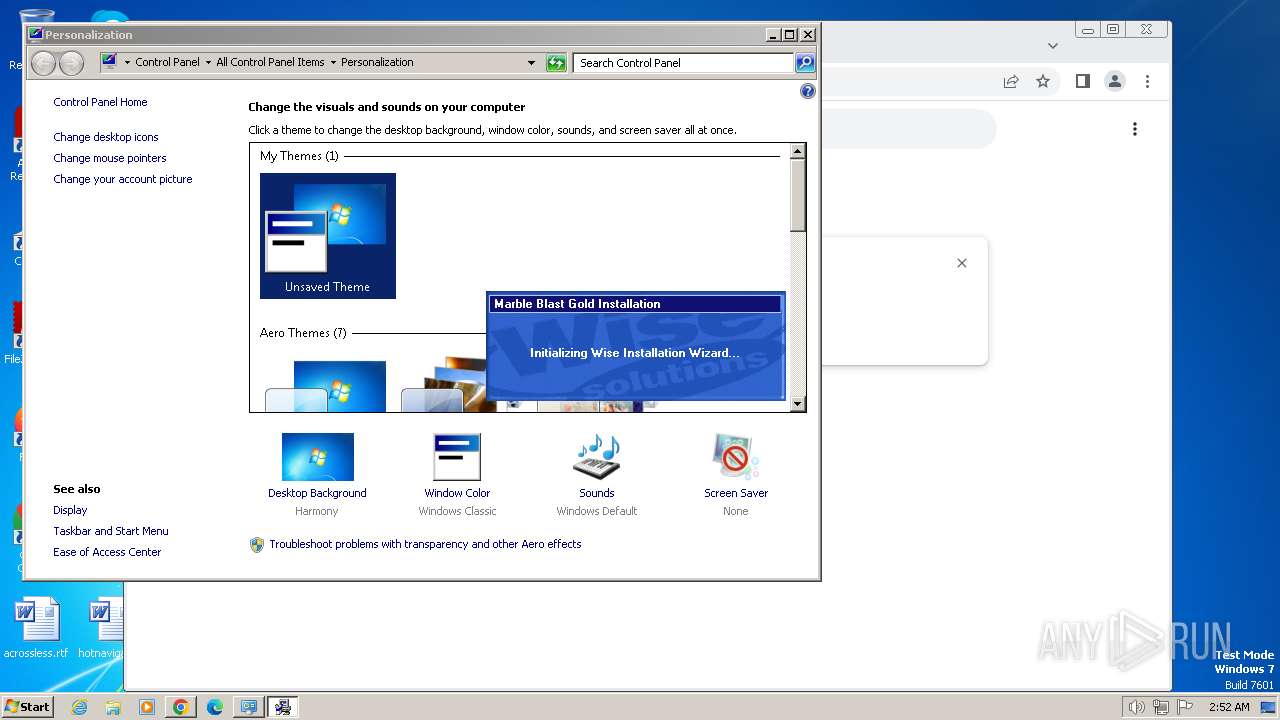The height and width of the screenshot is (720, 1280).
Task: Open Taskbar and Start Menu link
Action: pos(111,531)
